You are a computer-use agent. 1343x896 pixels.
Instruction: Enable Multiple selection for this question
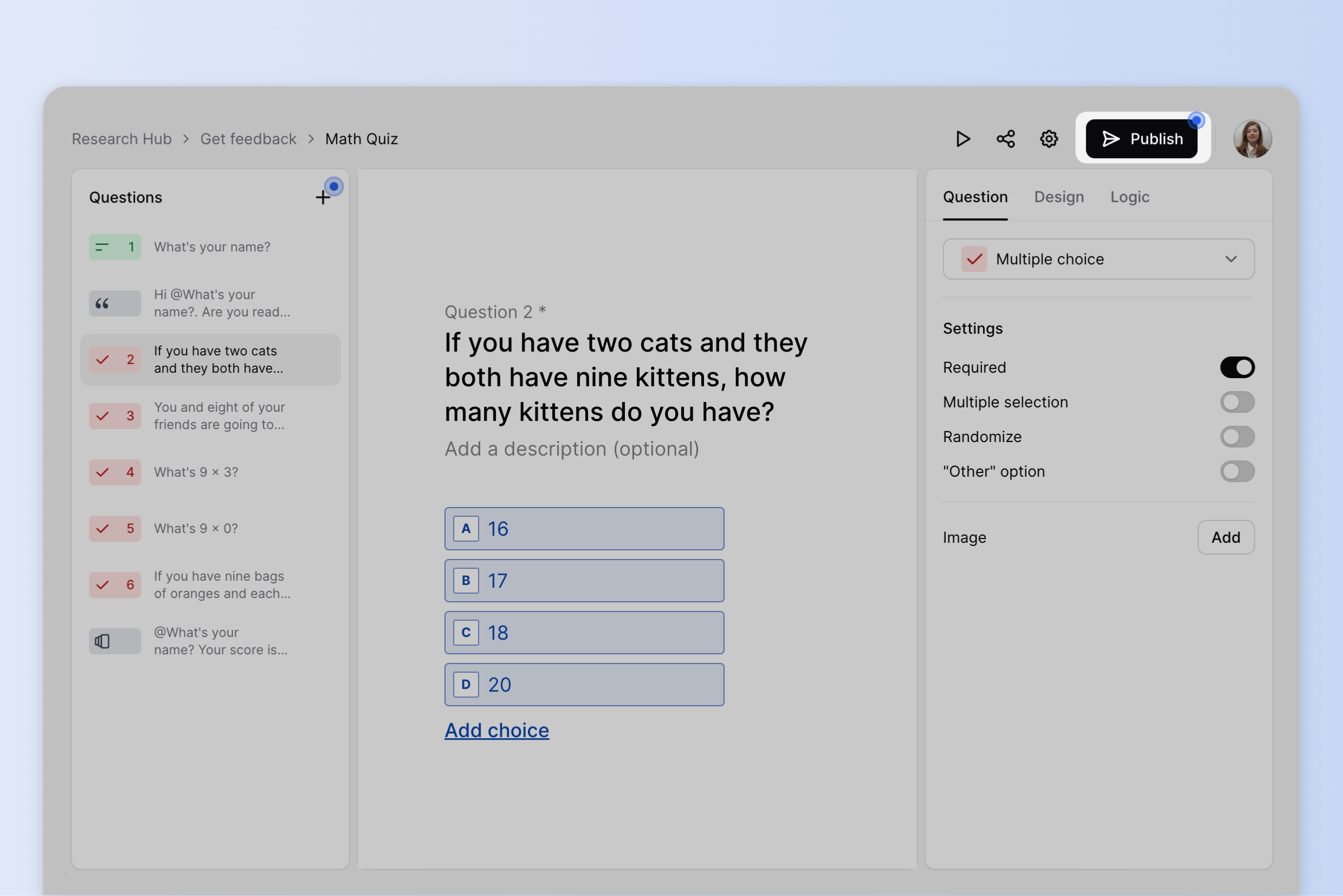pyautogui.click(x=1237, y=402)
